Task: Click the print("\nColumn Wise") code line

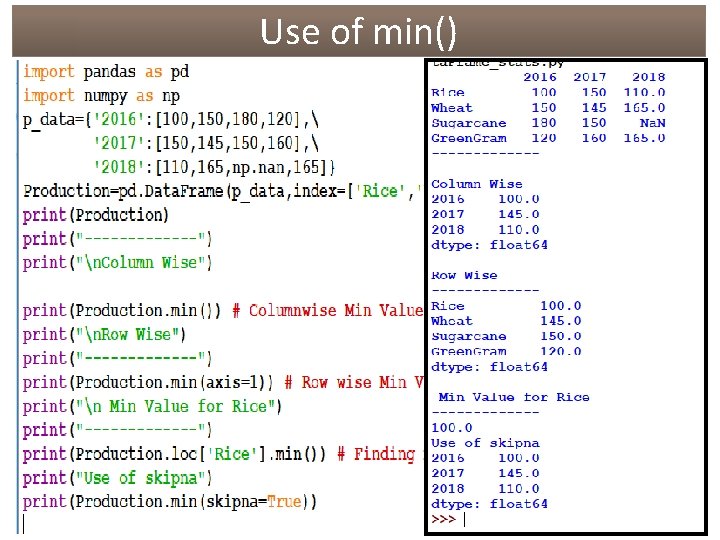Action: (117, 263)
